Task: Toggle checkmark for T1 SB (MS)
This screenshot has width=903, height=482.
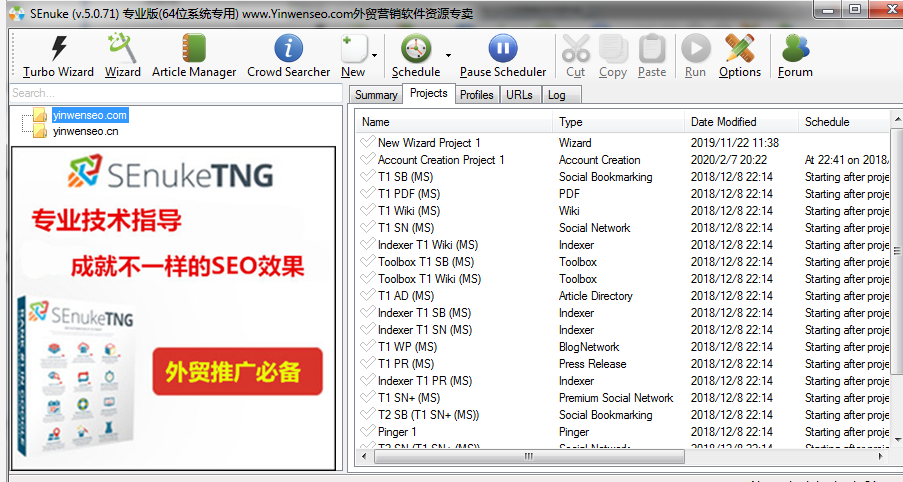Action: 367,176
